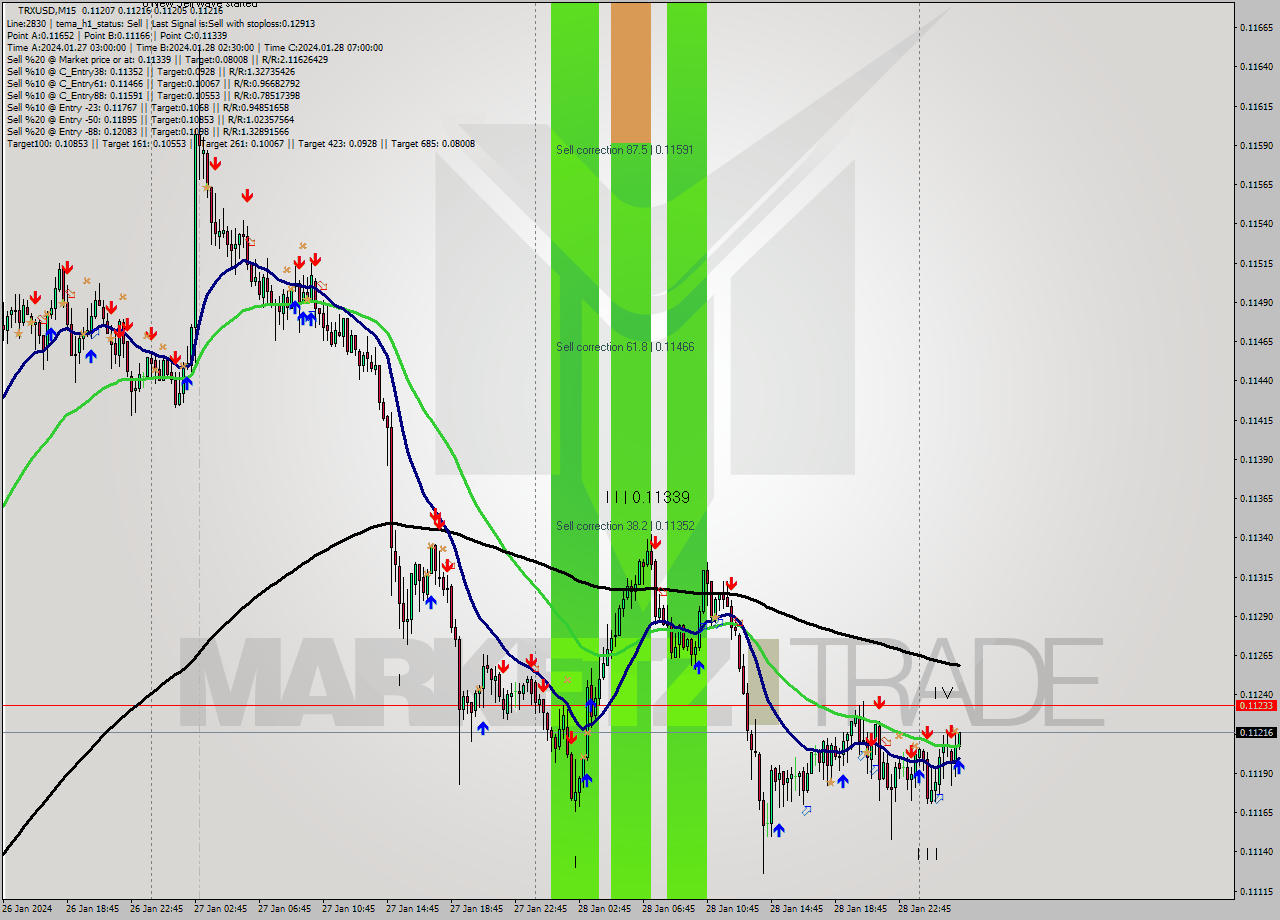The height and width of the screenshot is (920, 1280).
Task: Click the '27 Jan 10:45' time axis label
Action: point(348,909)
